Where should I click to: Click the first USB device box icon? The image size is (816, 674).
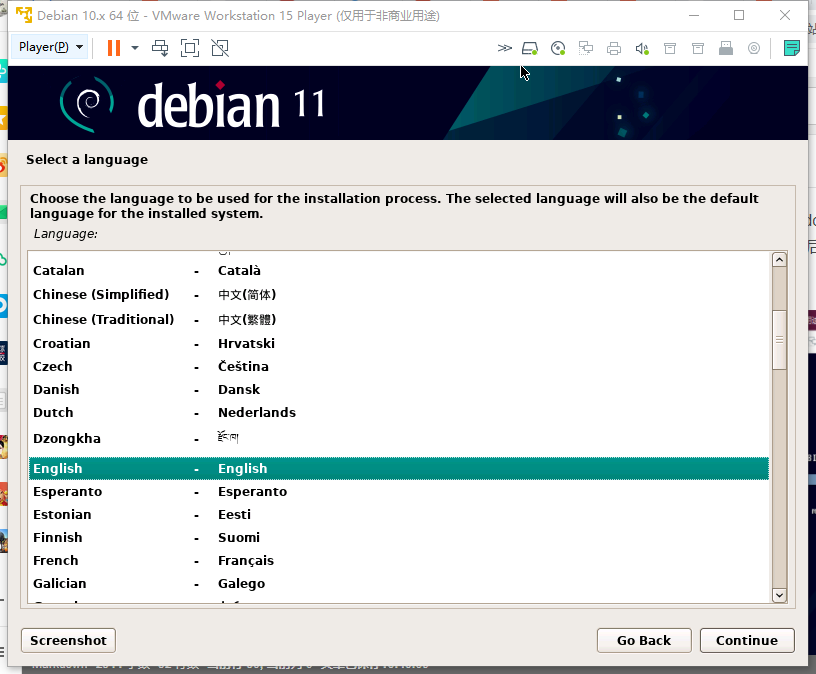(670, 48)
